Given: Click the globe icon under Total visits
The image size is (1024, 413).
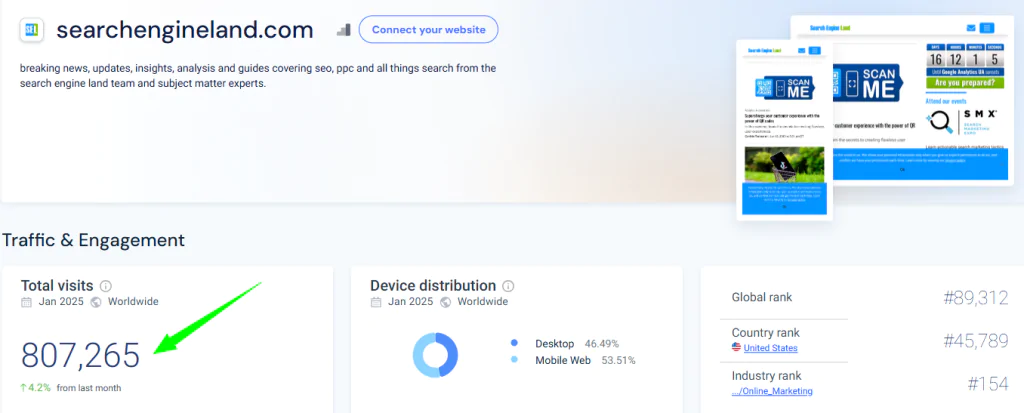Looking at the screenshot, I should 96,302.
